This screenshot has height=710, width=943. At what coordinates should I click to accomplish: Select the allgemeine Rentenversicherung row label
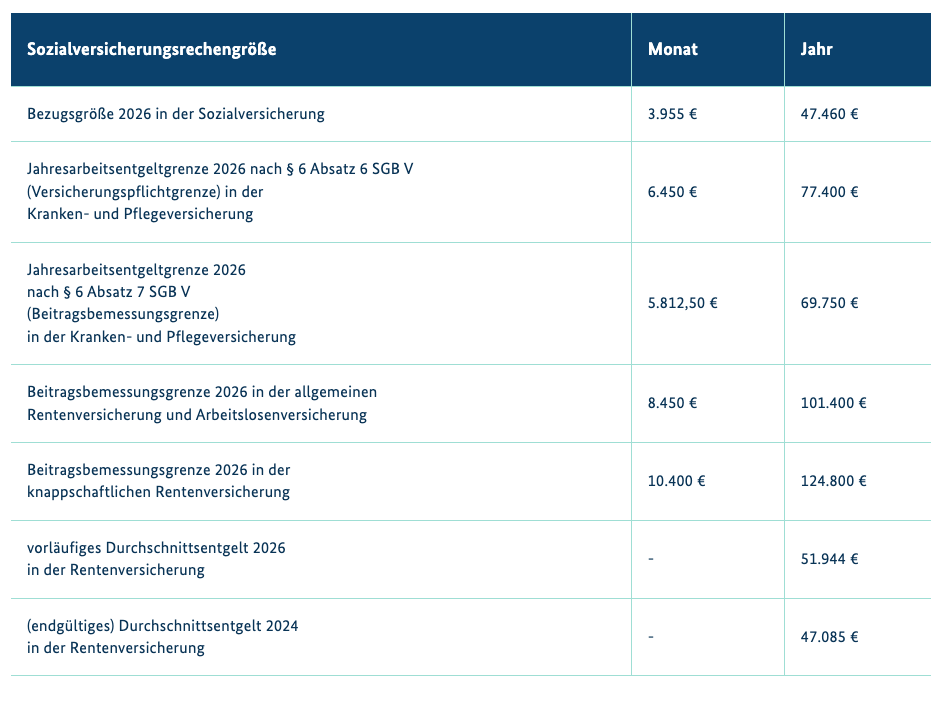click(202, 403)
